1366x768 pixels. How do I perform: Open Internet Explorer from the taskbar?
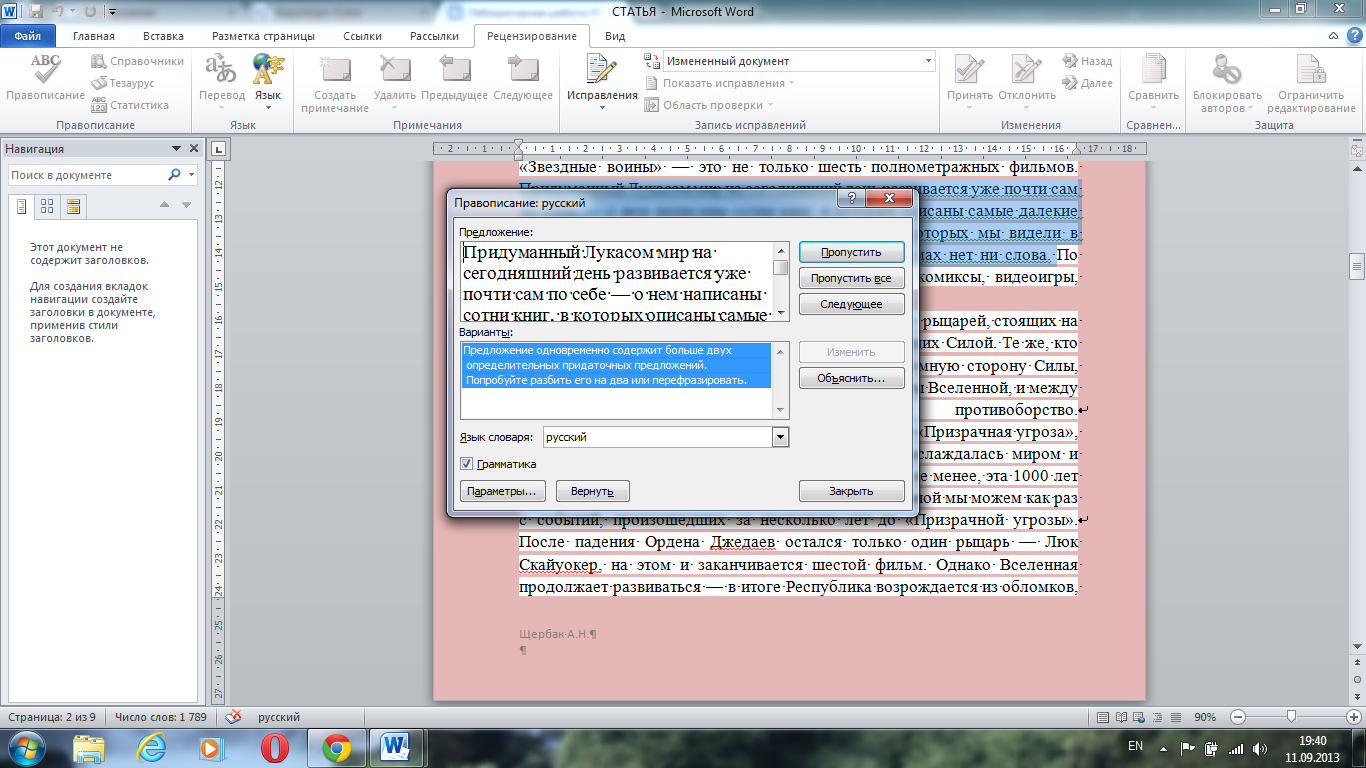(151, 748)
